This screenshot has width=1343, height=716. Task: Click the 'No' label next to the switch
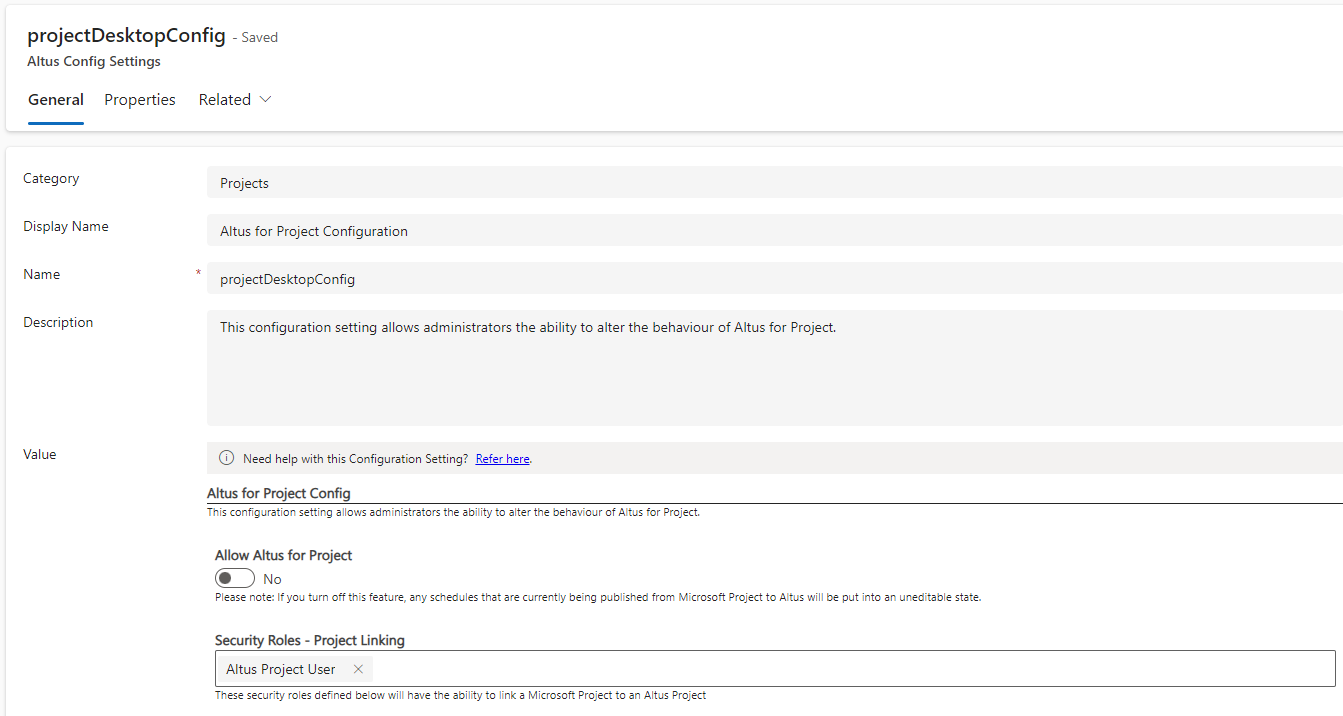tap(272, 579)
